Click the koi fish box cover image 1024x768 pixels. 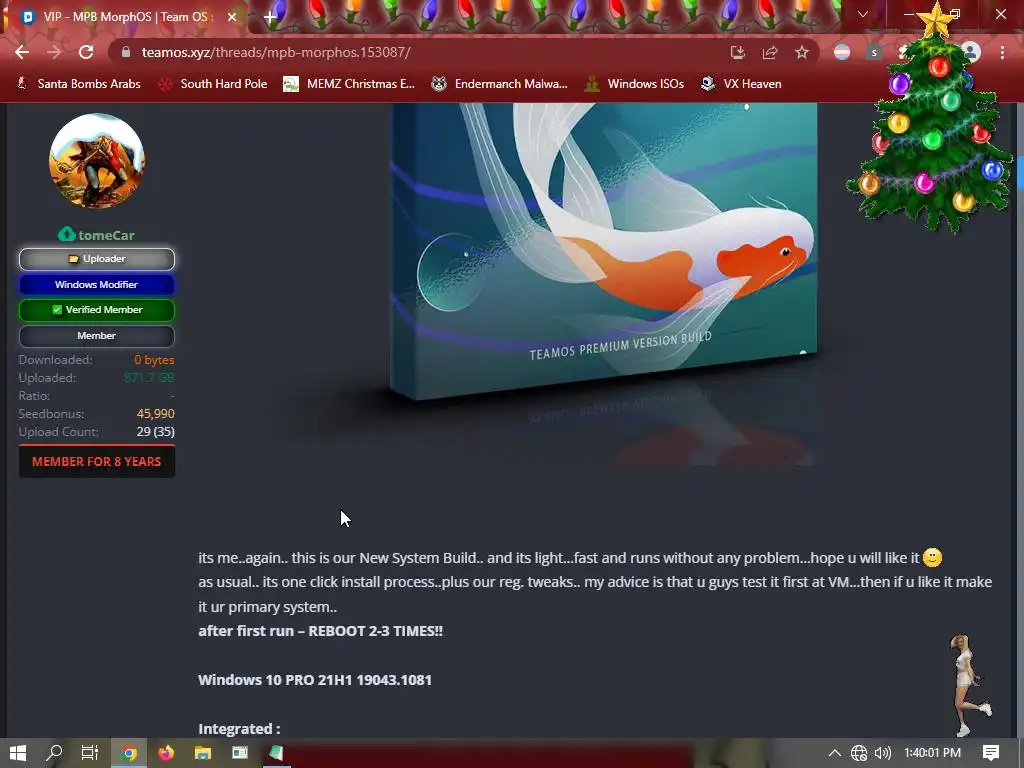(x=604, y=251)
